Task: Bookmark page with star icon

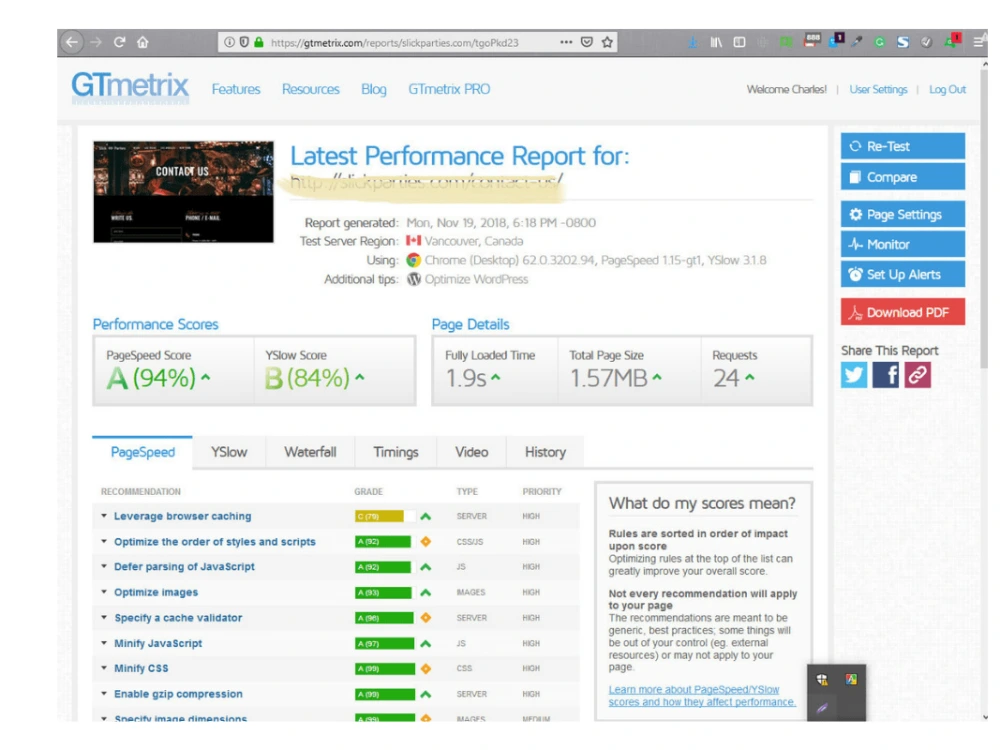Action: pos(607,43)
